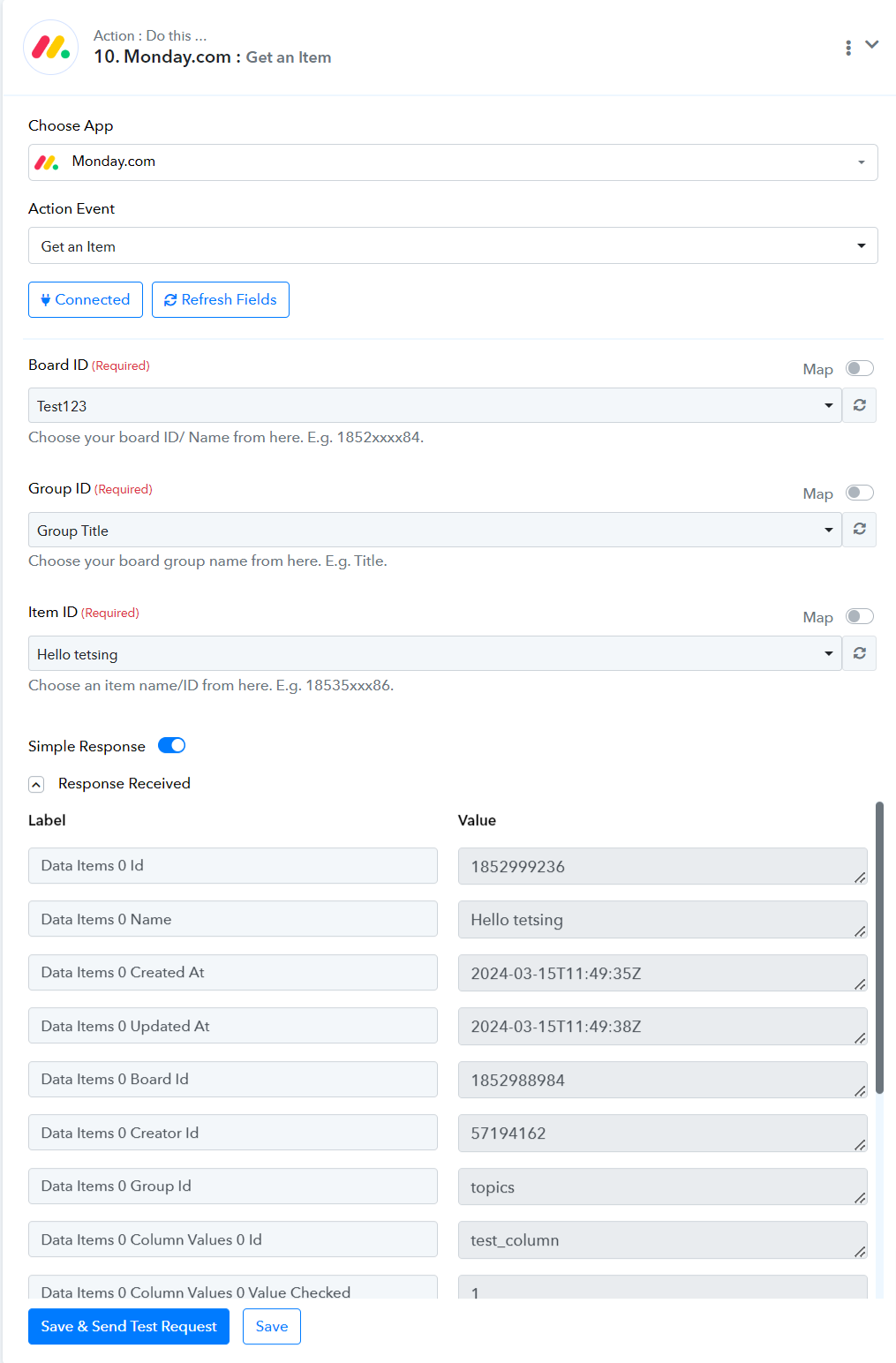Open the three-dot options menu

[x=848, y=48]
